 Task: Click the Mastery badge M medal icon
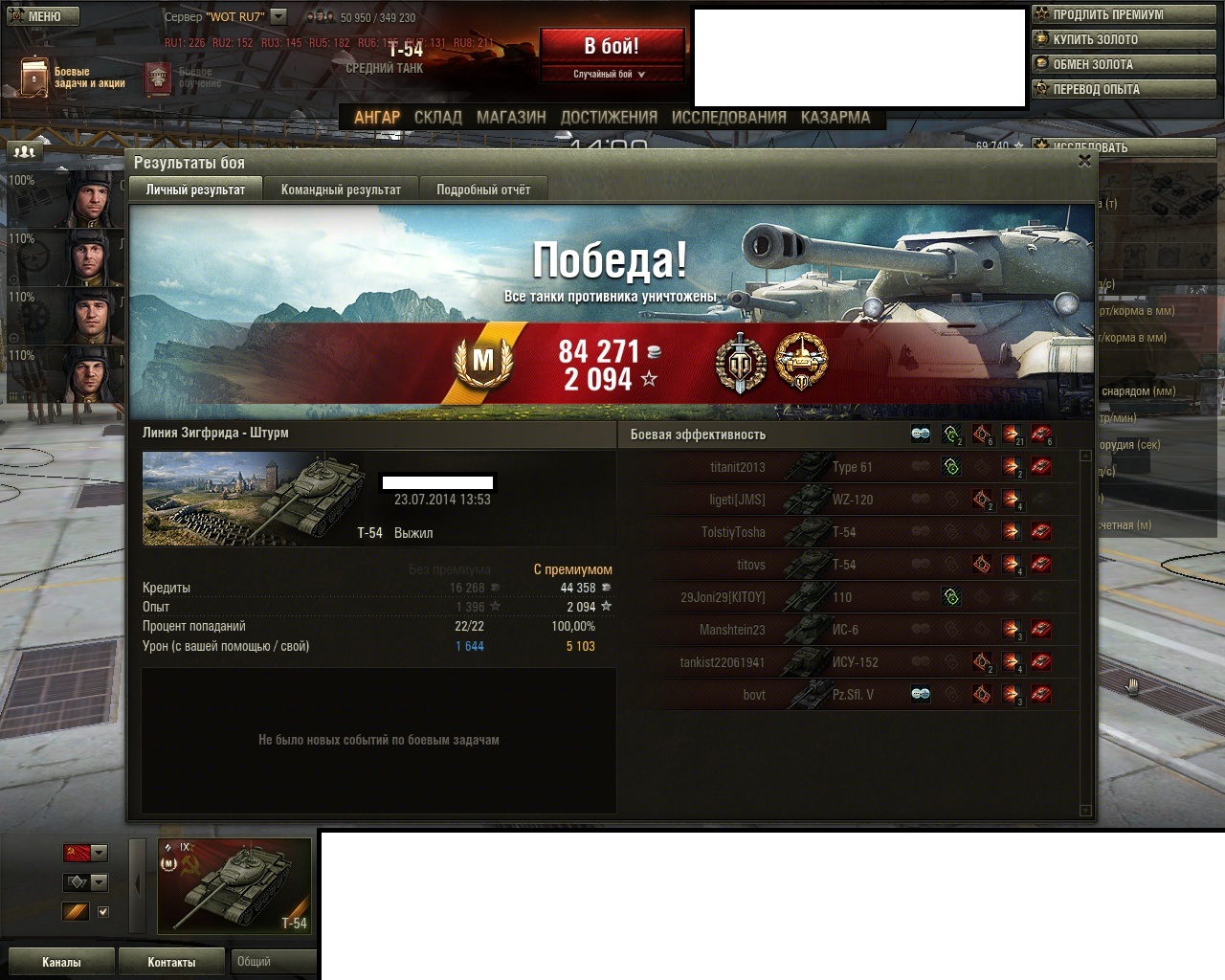coord(483,362)
